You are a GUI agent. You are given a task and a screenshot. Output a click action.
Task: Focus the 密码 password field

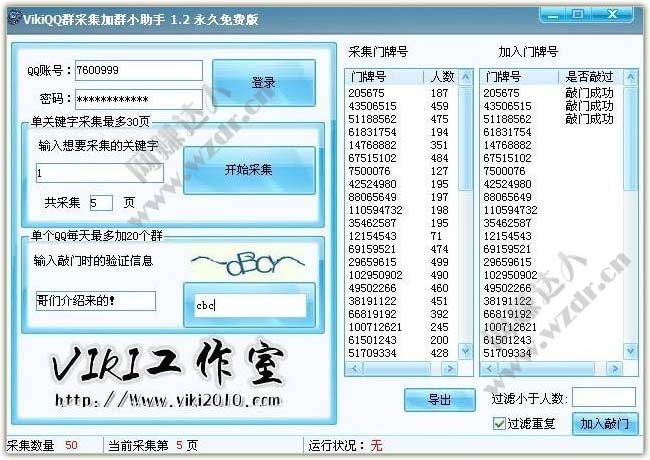point(139,99)
